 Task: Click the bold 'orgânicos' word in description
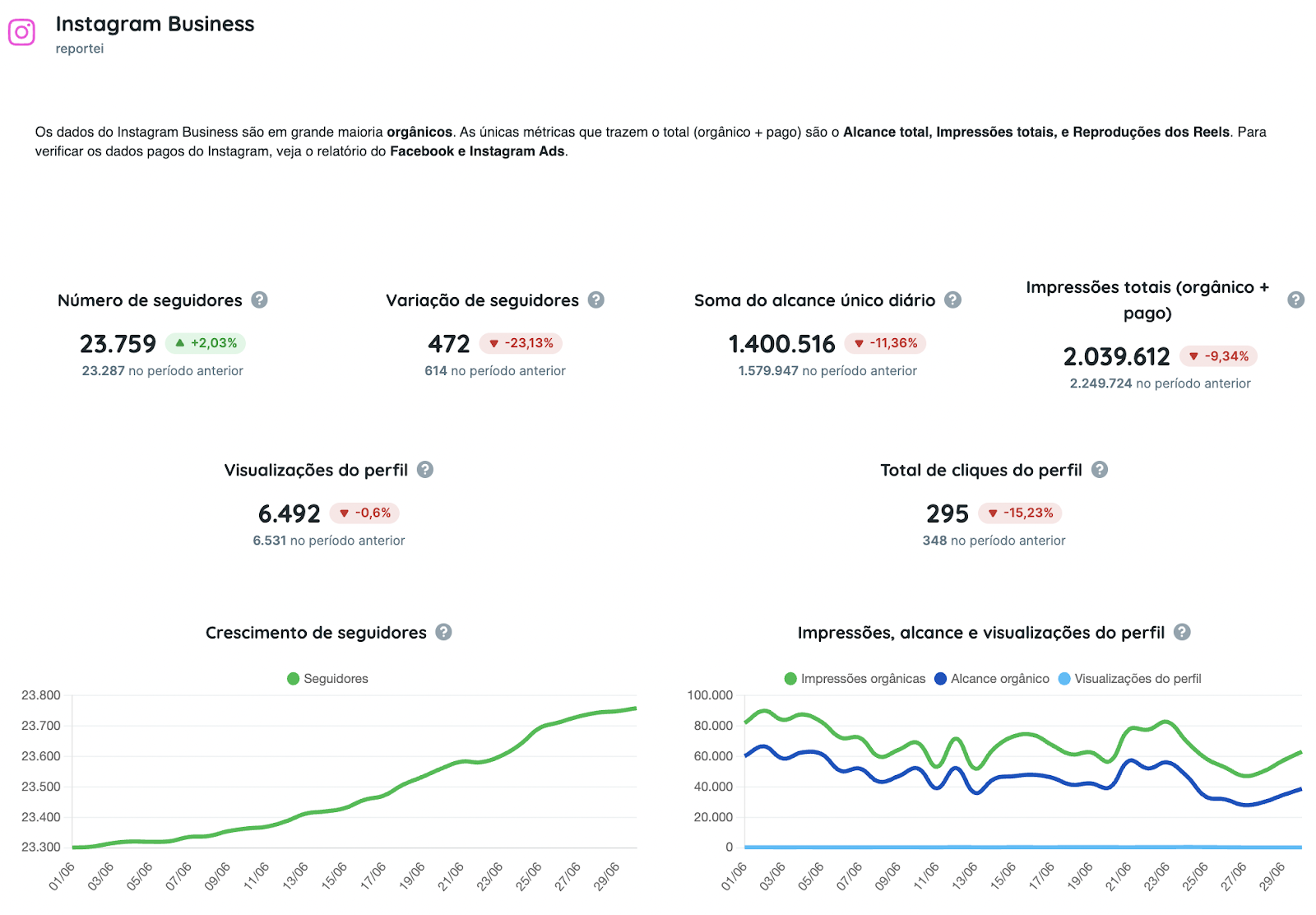419,132
